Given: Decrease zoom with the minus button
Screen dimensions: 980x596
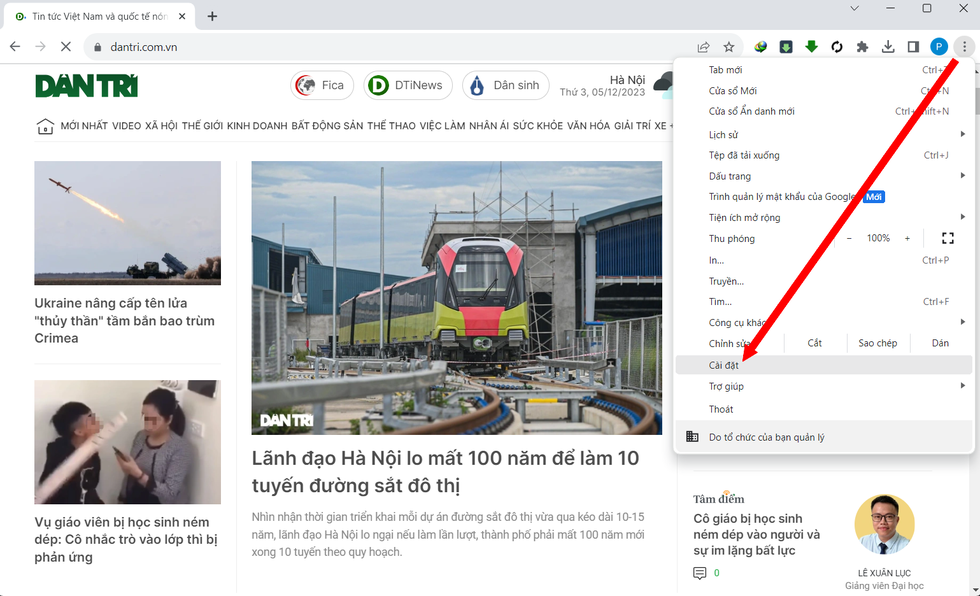Looking at the screenshot, I should click(x=849, y=238).
